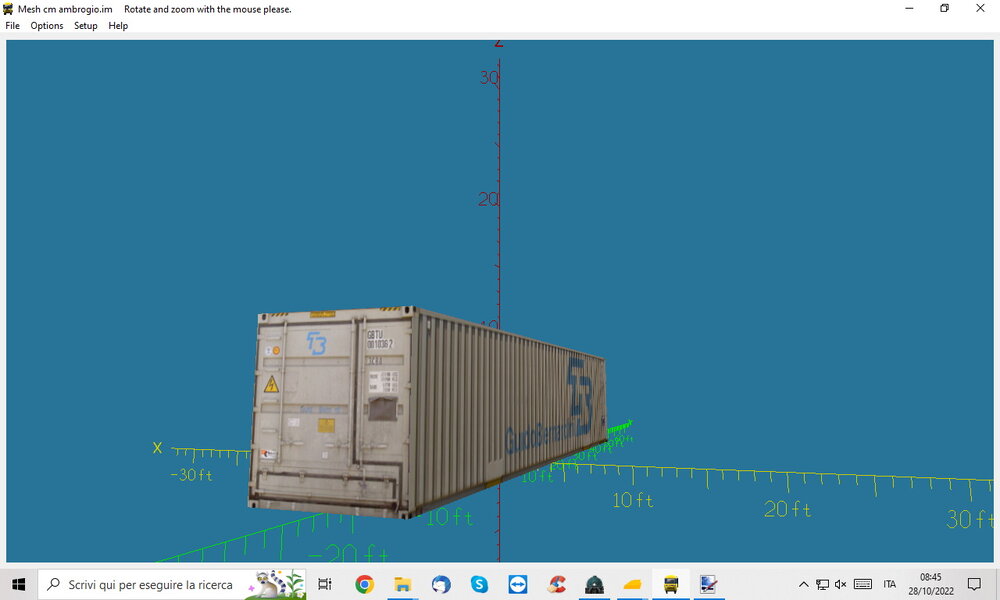Screen dimensions: 1000x600
Task: Select the yellow truck Mesh viewer taskbar icon
Action: click(671, 584)
